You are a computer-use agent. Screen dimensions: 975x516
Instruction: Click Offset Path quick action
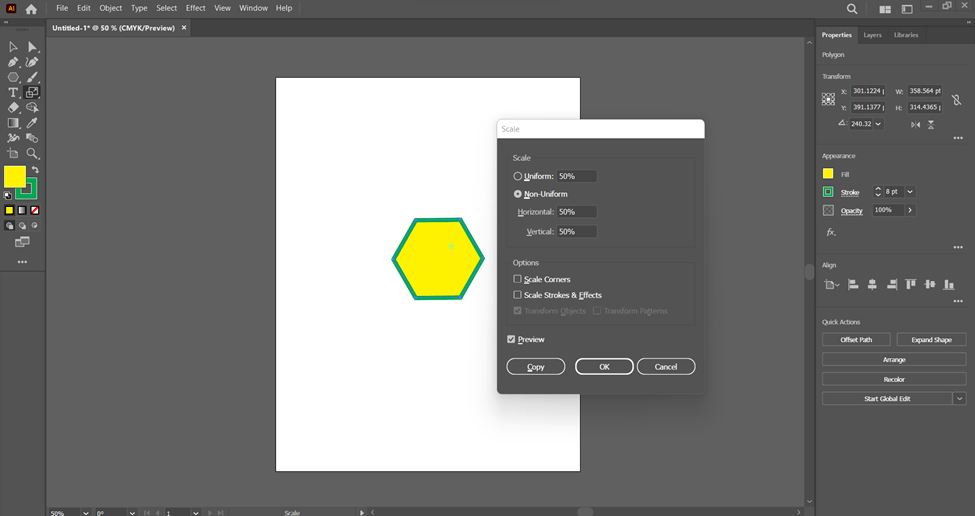click(x=856, y=339)
